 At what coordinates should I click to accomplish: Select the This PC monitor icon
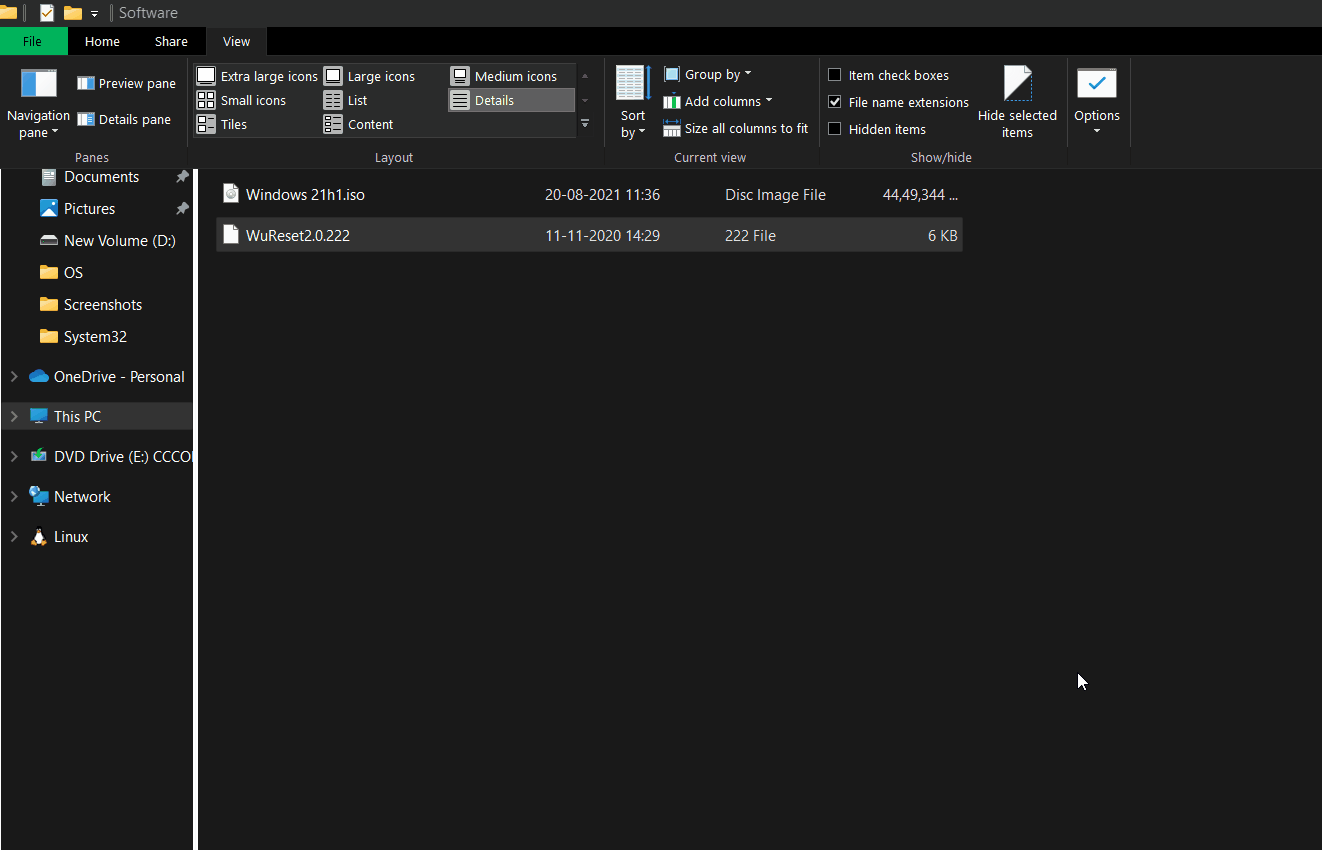(x=39, y=416)
